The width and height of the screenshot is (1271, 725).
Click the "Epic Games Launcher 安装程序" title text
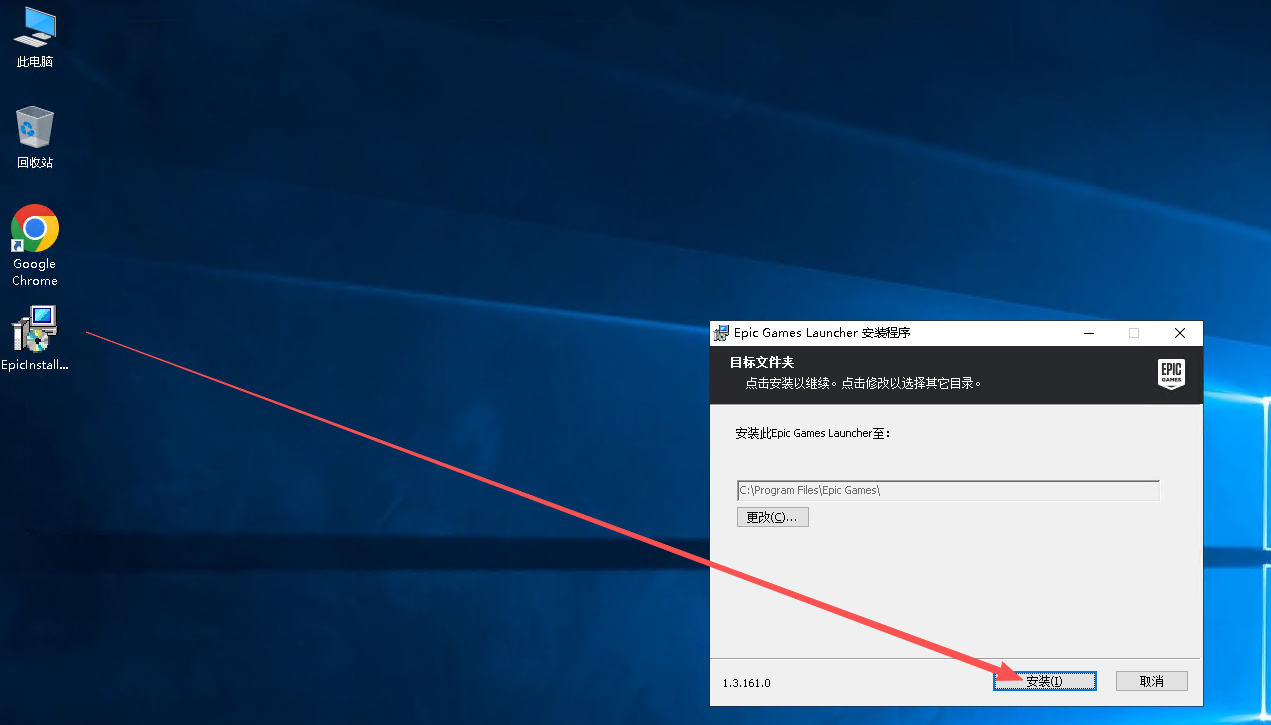[822, 333]
